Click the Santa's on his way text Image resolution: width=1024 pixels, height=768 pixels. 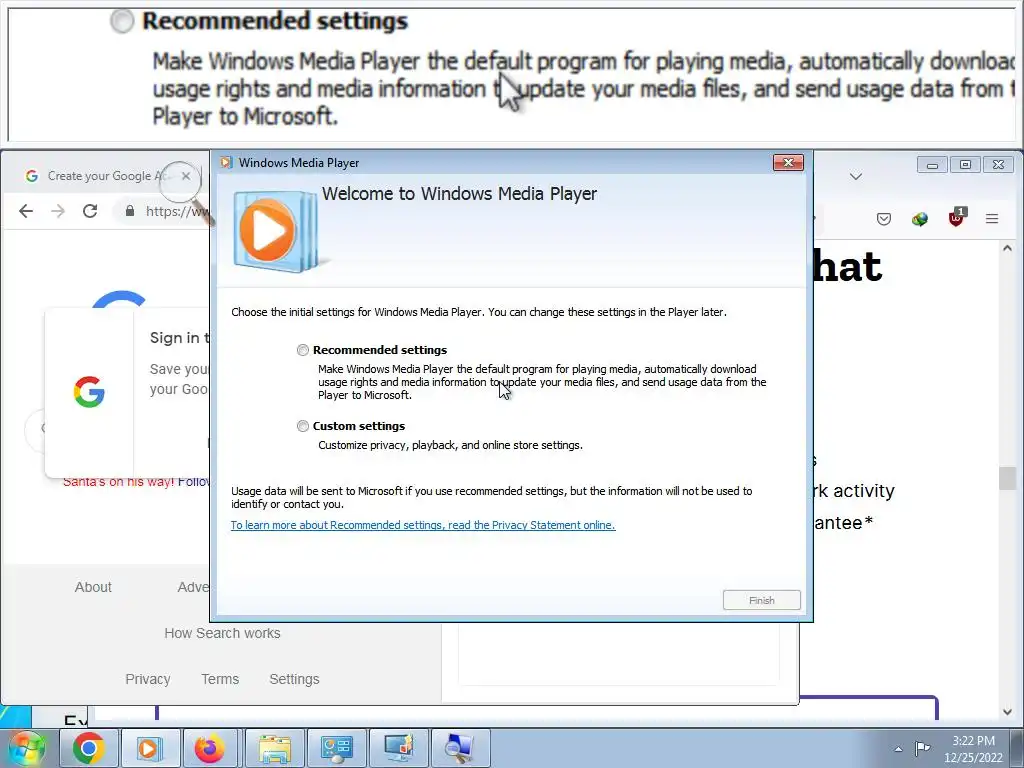point(119,482)
